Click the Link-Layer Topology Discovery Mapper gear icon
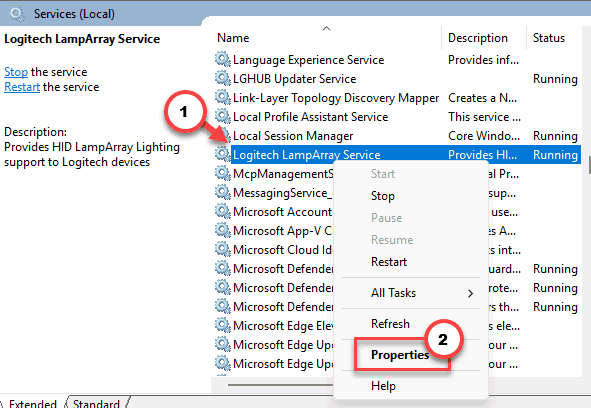 pos(222,97)
